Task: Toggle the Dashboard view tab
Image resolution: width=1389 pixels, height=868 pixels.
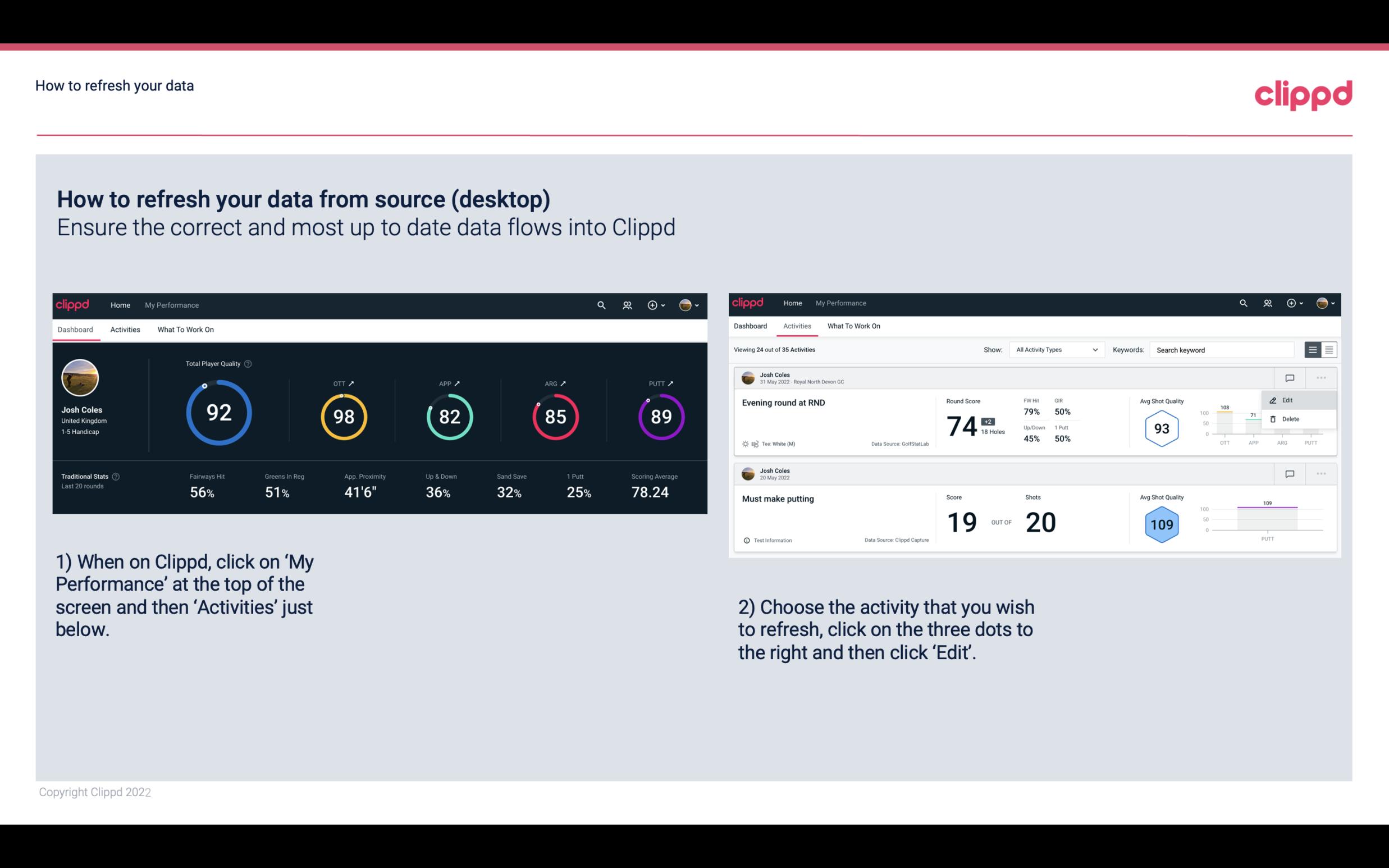Action: [76, 328]
